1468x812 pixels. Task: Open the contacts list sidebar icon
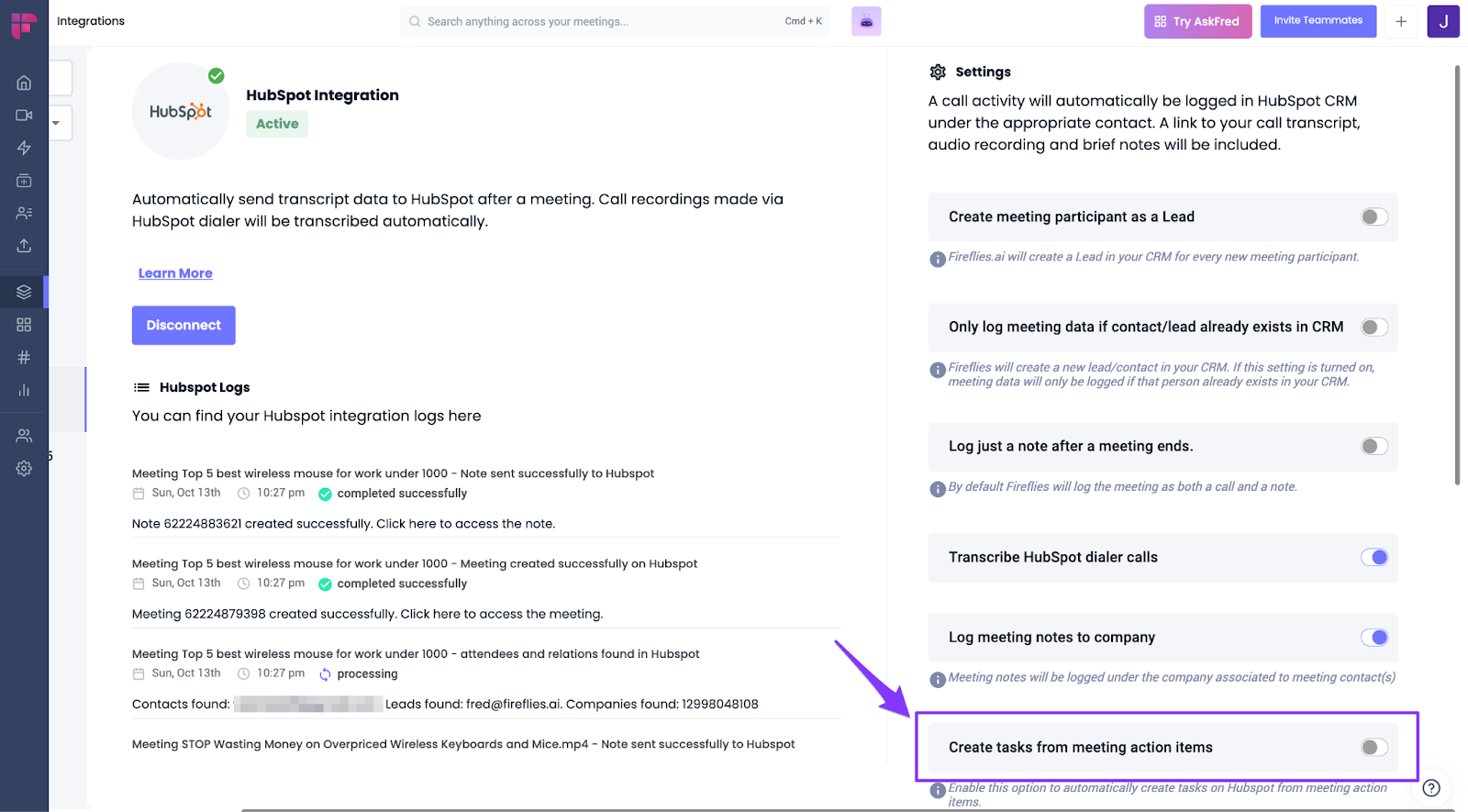click(24, 213)
